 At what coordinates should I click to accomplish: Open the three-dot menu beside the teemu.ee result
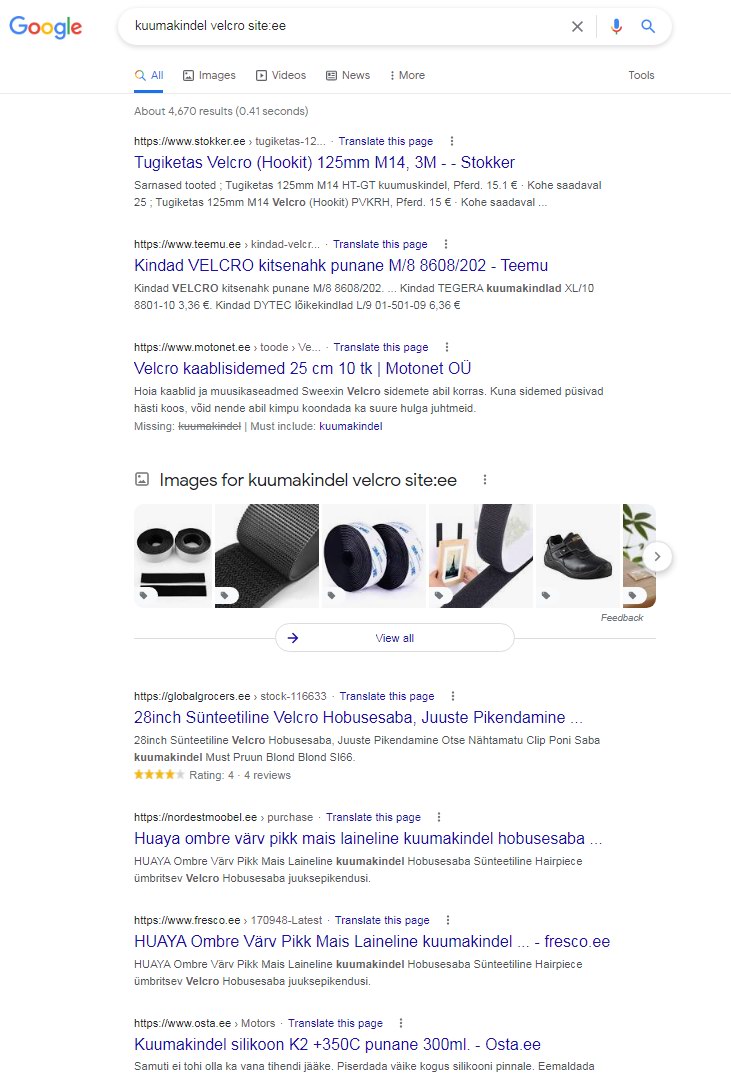tap(446, 244)
